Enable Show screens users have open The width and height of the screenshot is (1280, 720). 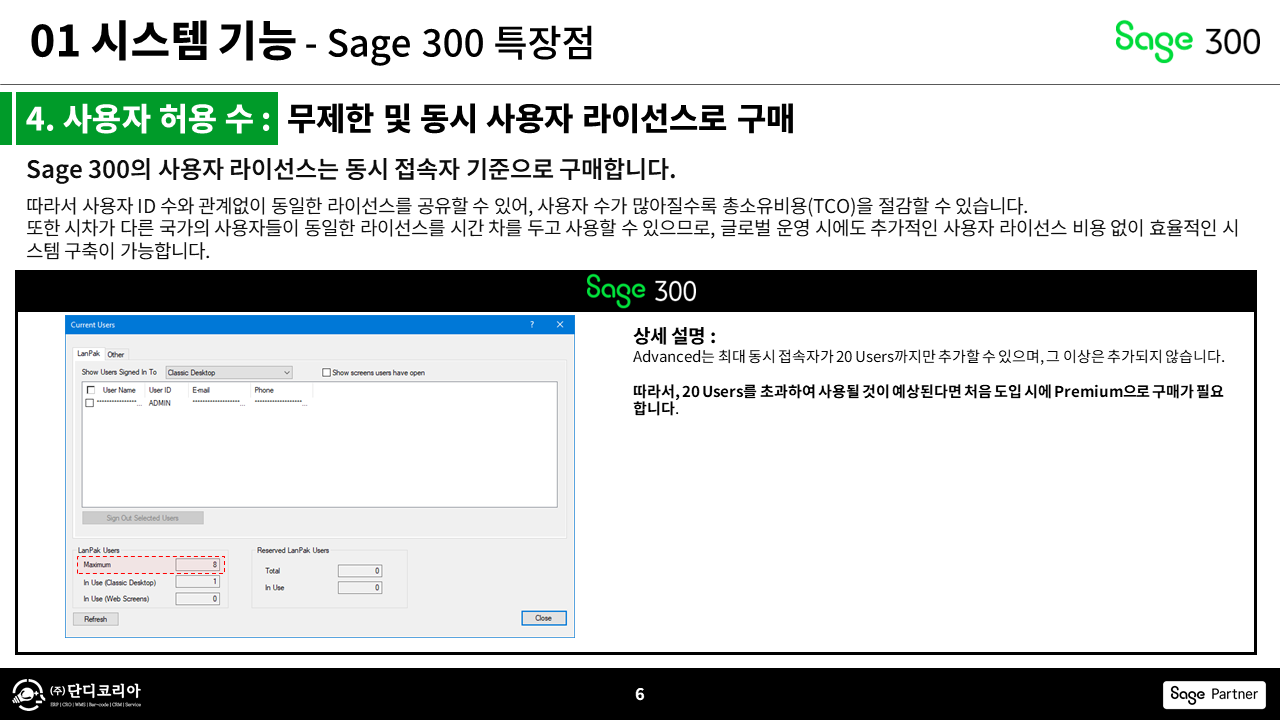(x=326, y=373)
